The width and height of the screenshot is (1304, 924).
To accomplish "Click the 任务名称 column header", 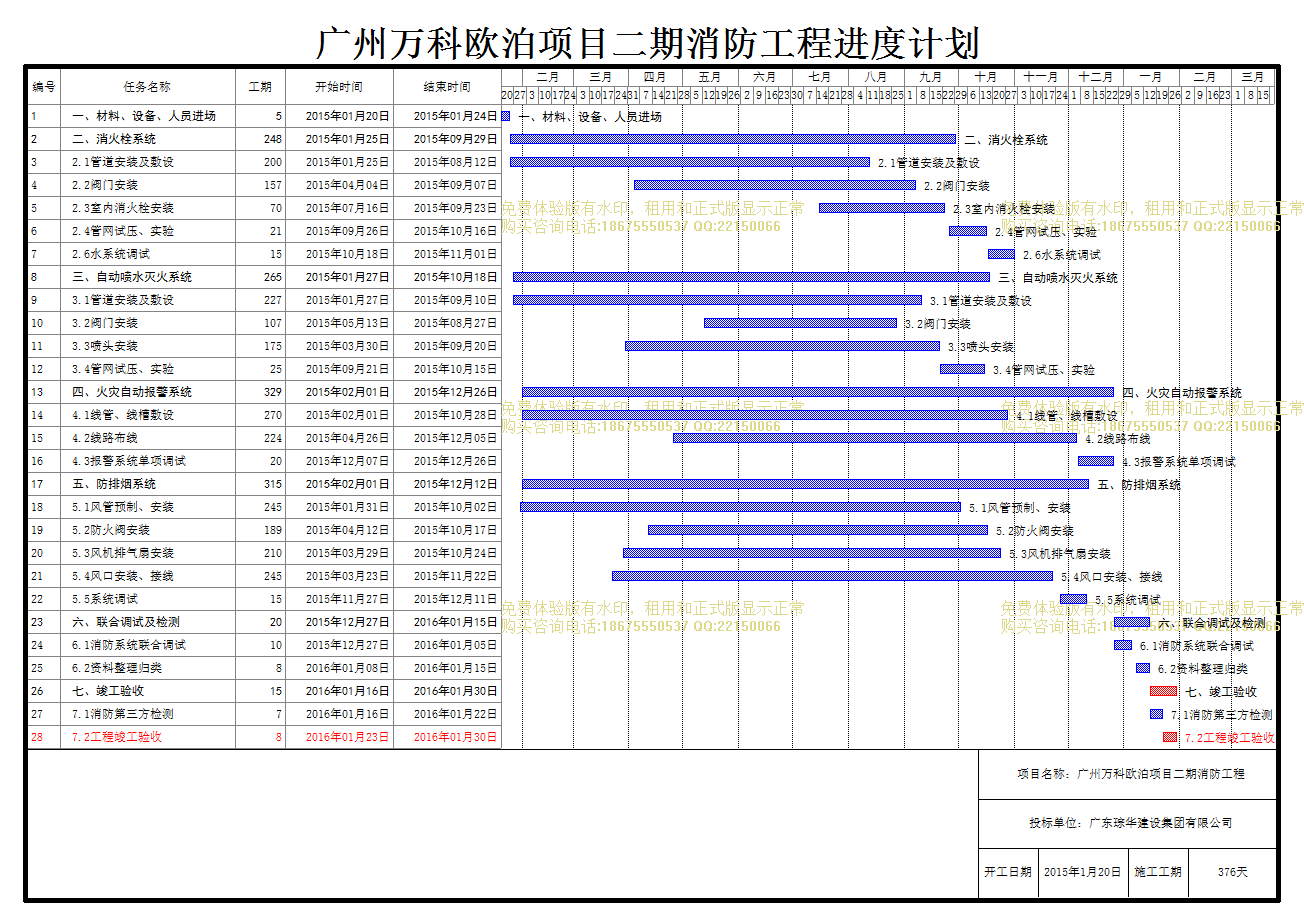I will click(x=147, y=87).
